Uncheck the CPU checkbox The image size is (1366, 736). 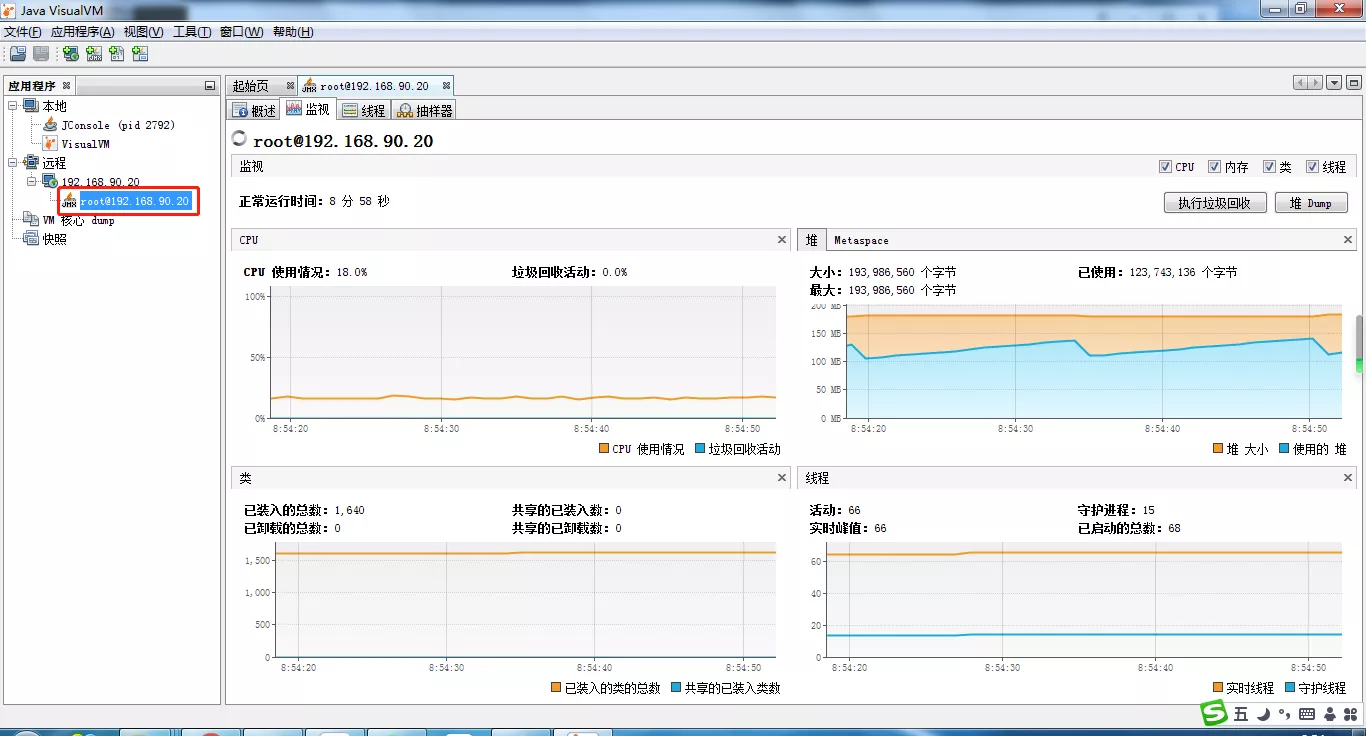pos(1165,167)
